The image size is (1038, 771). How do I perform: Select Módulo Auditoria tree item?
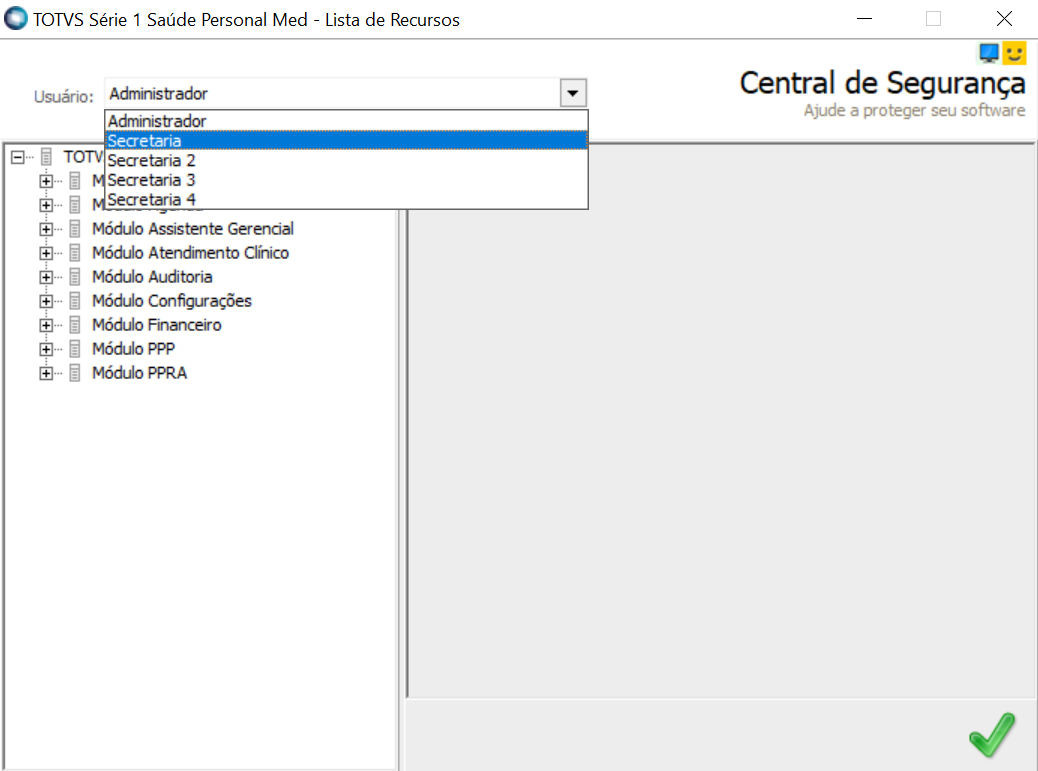(152, 277)
